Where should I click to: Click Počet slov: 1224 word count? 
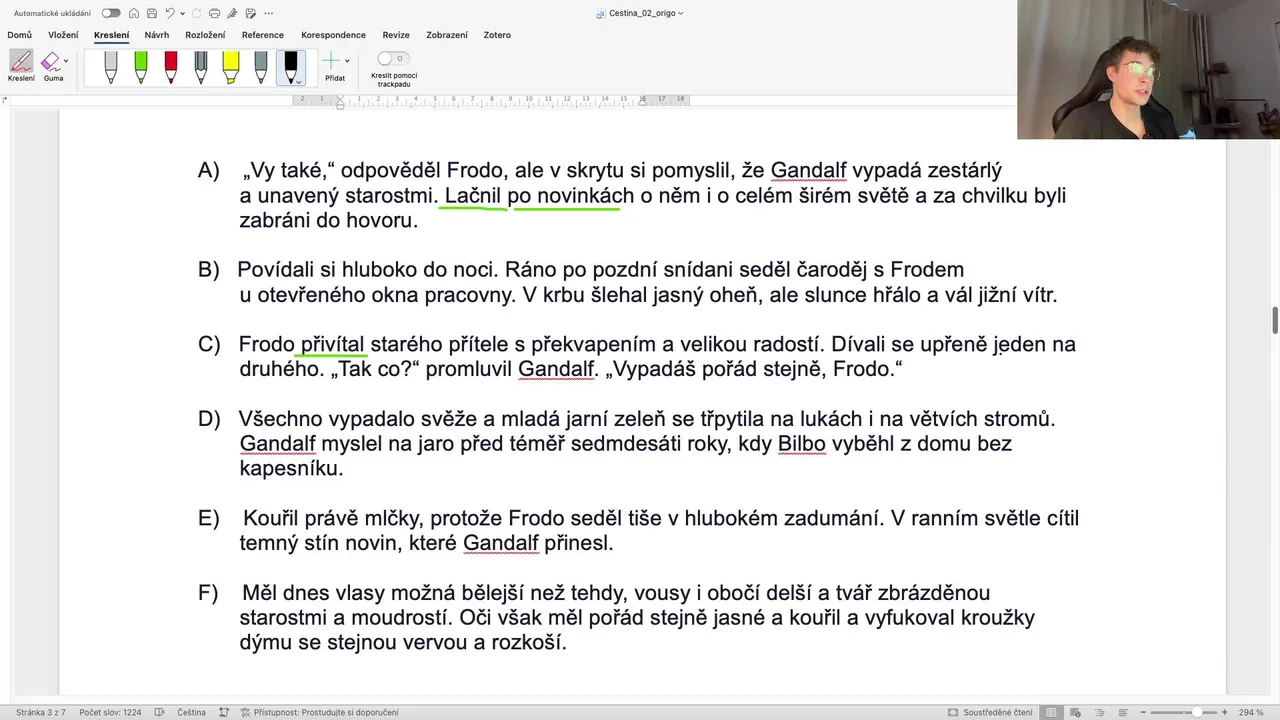click(110, 712)
